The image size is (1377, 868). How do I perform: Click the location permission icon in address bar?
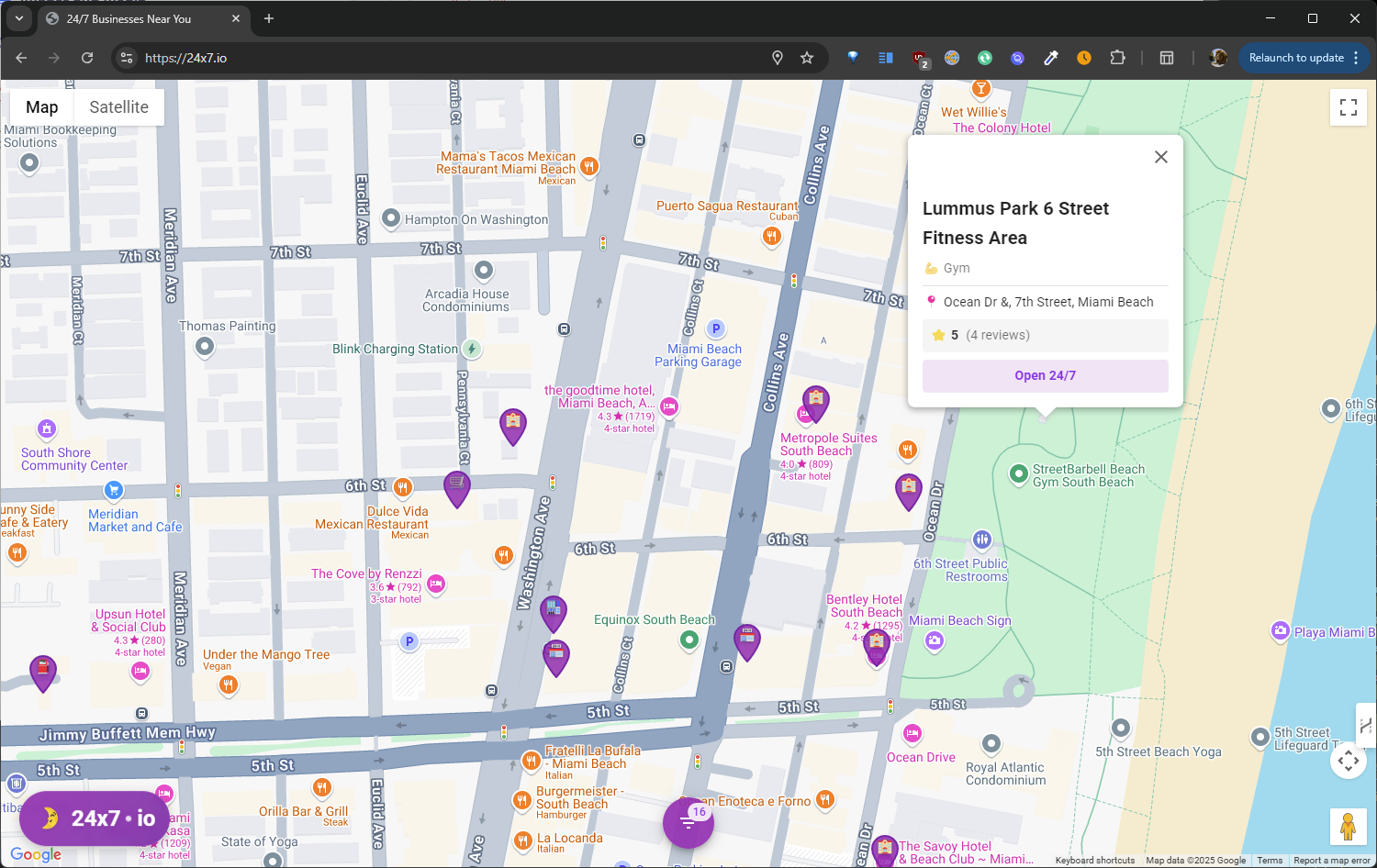(x=778, y=58)
